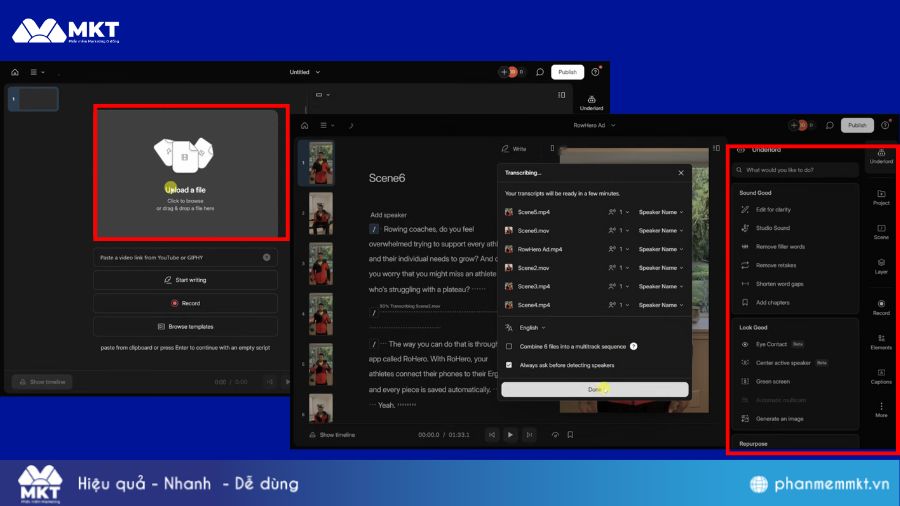Open Speaker Name dropdown for Scene6.mov

click(x=661, y=231)
